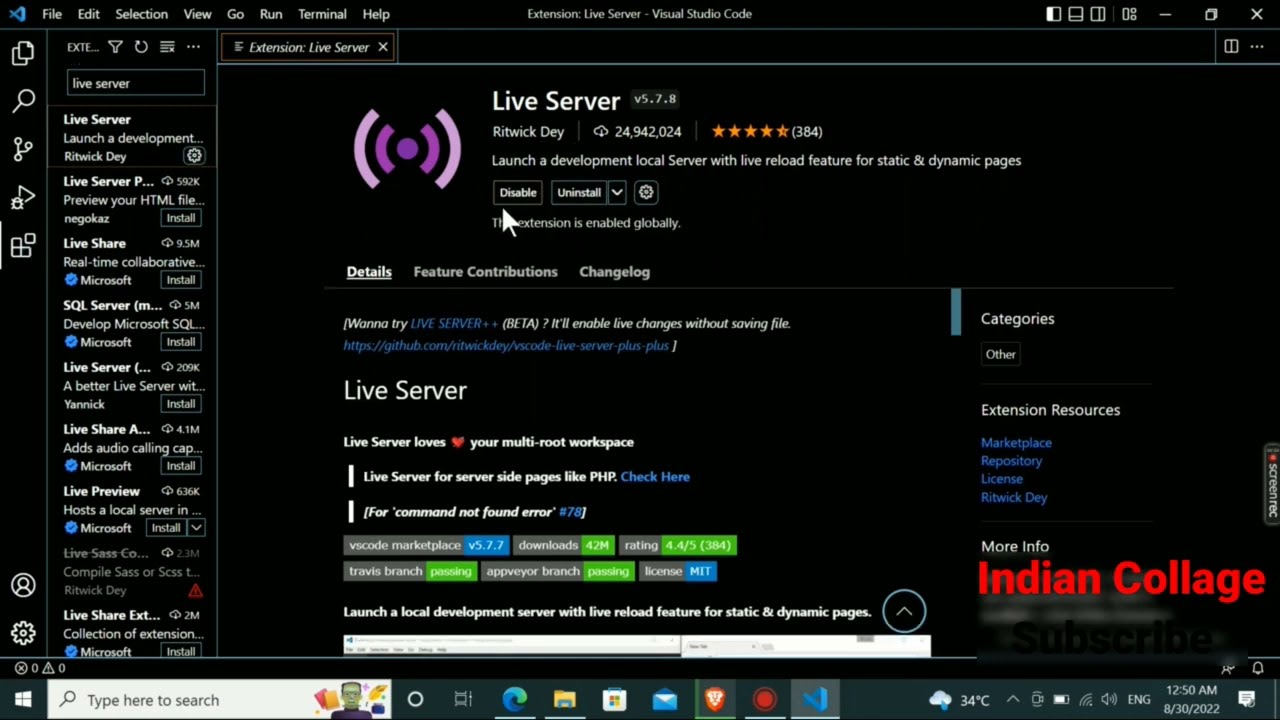Open the Manage gear in activity bar
Image resolution: width=1280 pixels, height=720 pixels.
pyautogui.click(x=23, y=633)
